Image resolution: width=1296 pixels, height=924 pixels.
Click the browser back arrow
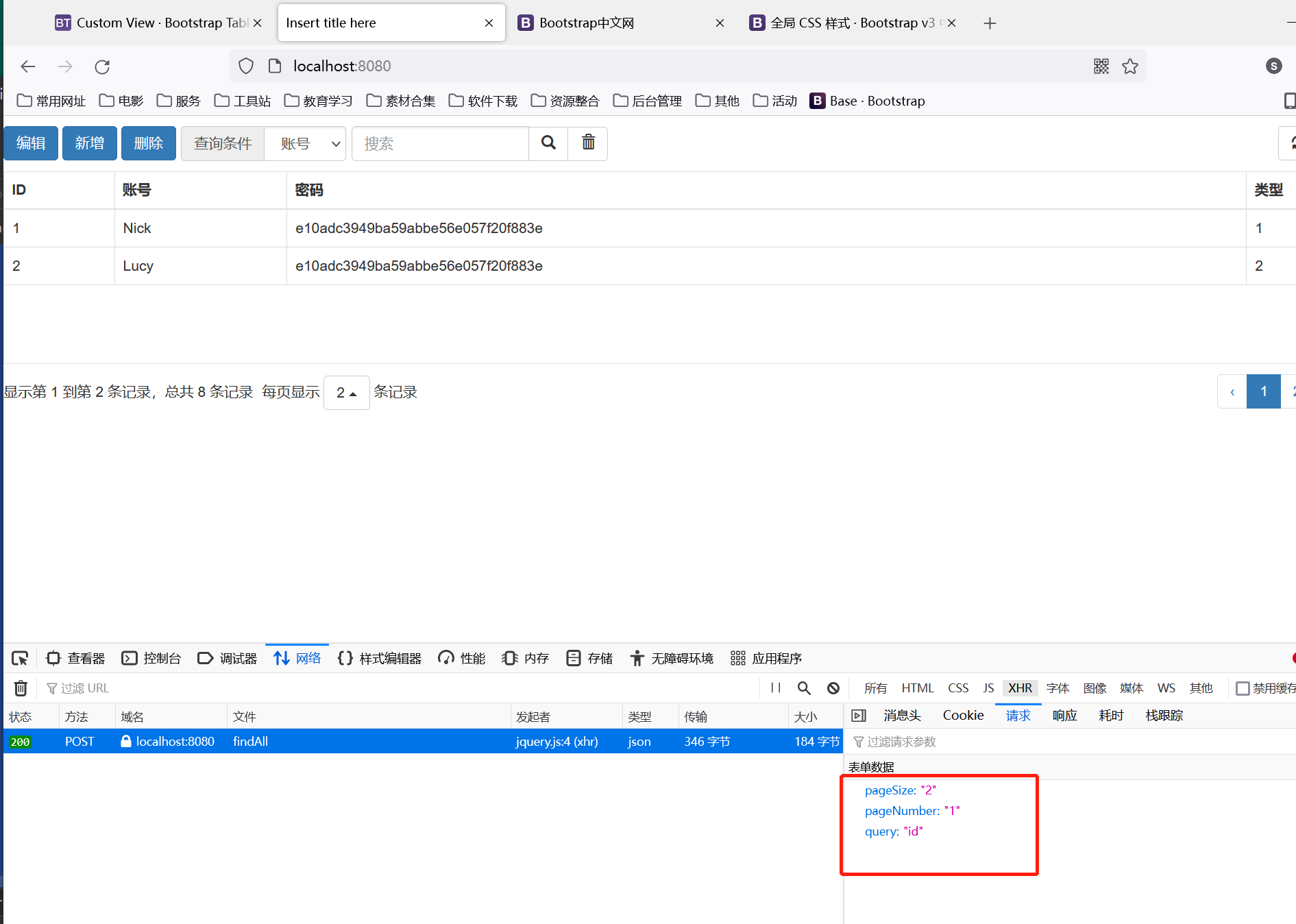pyautogui.click(x=28, y=66)
